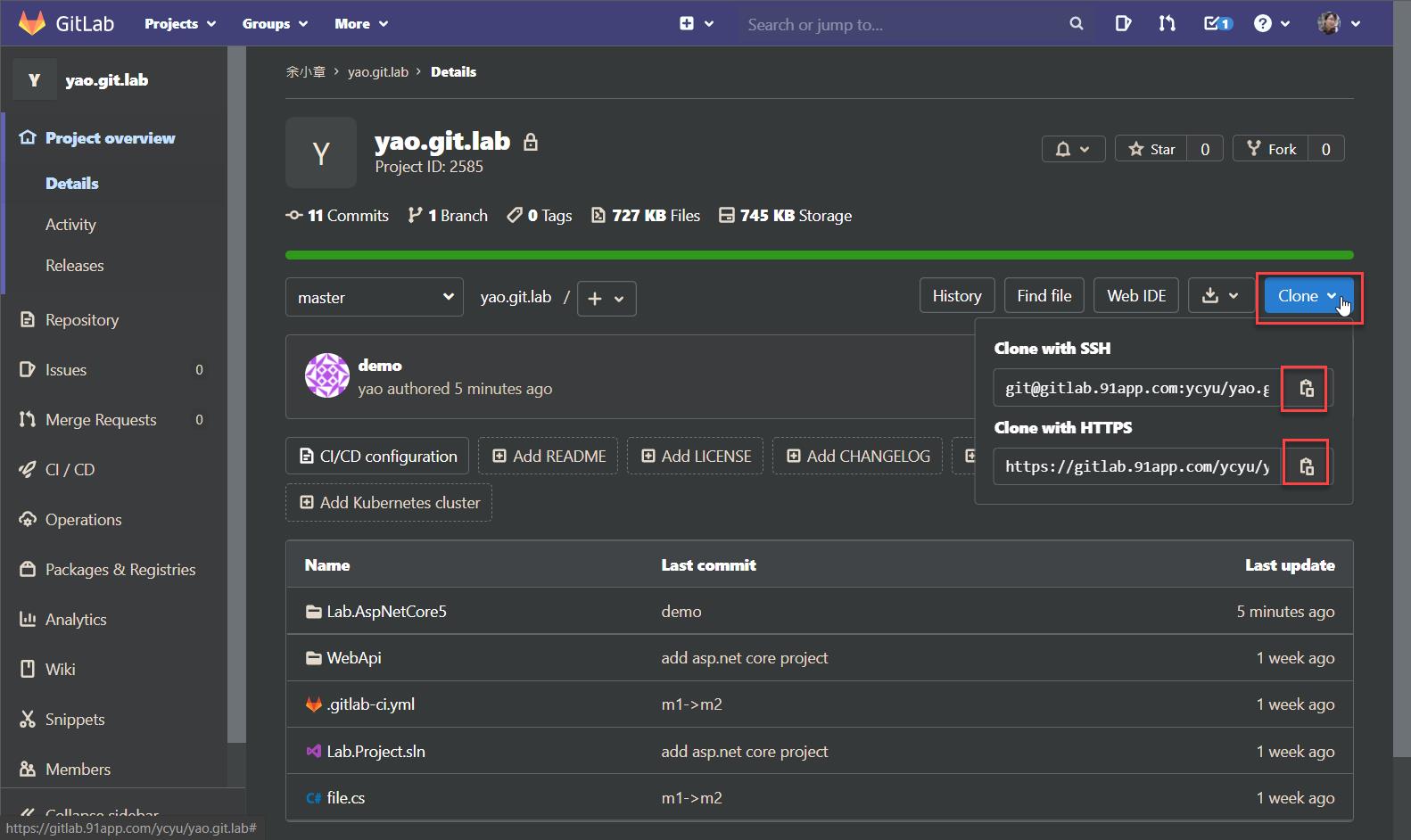Open the .gitlab-ci.yml file
The image size is (1411, 840).
(x=370, y=704)
